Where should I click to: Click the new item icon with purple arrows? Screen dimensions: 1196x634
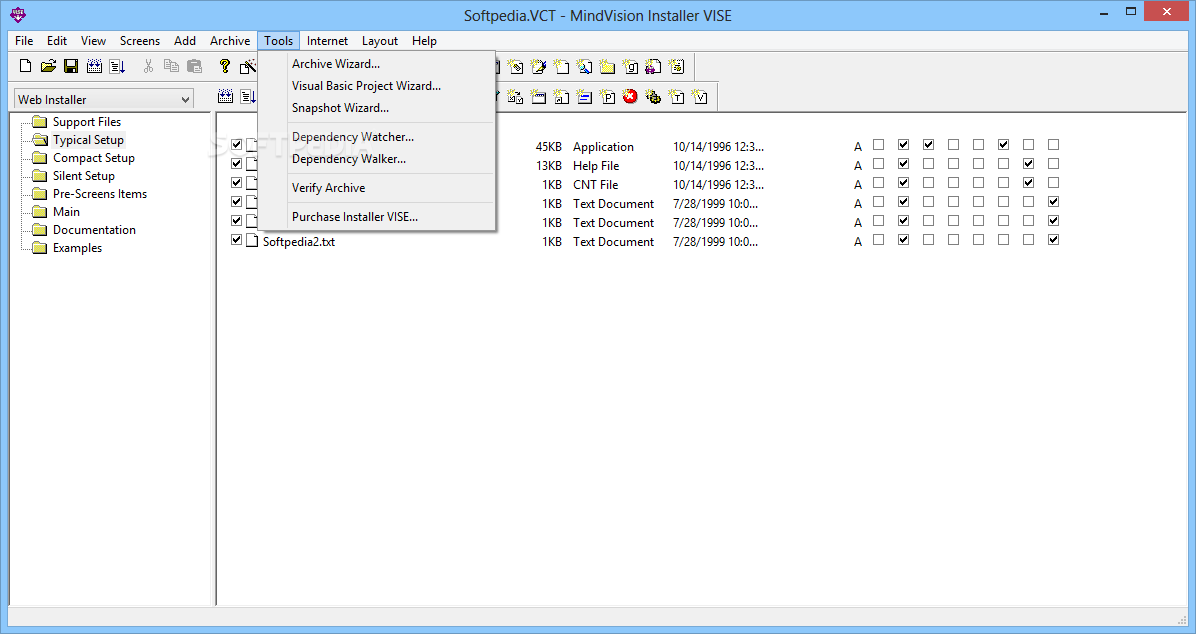pos(653,66)
